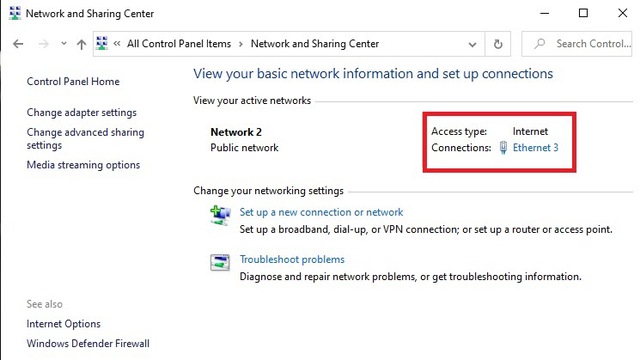Select Network and Sharing Center breadcrumb

coord(315,44)
